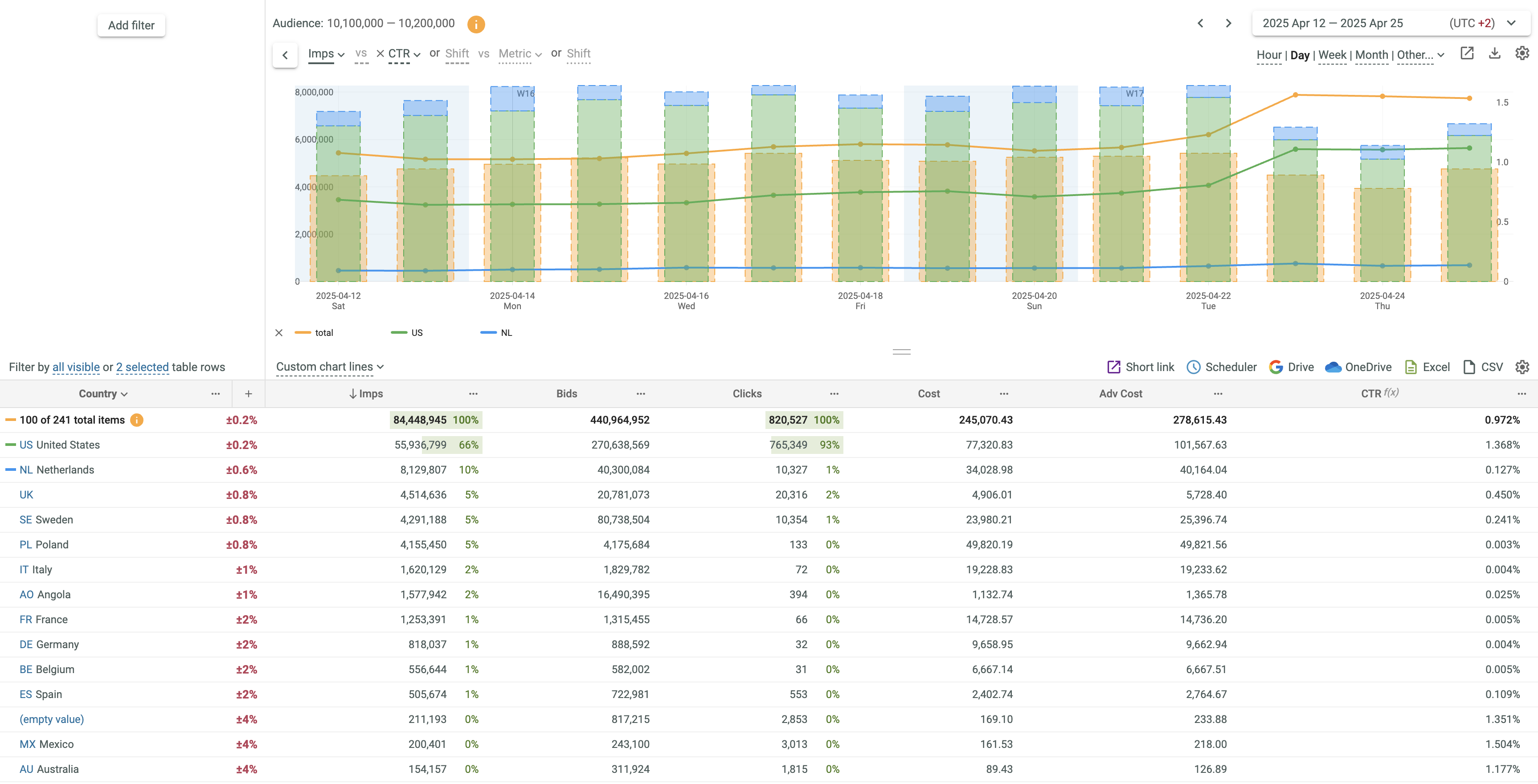Download the chart image
The height and width of the screenshot is (784, 1538).
pos(1494,54)
